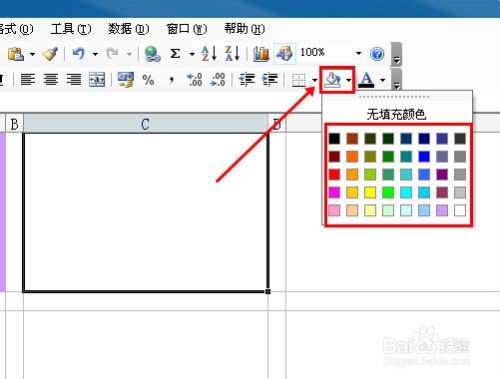Align cell text right
Image resolution: width=500 pixels, height=379 pixels.
[74, 80]
